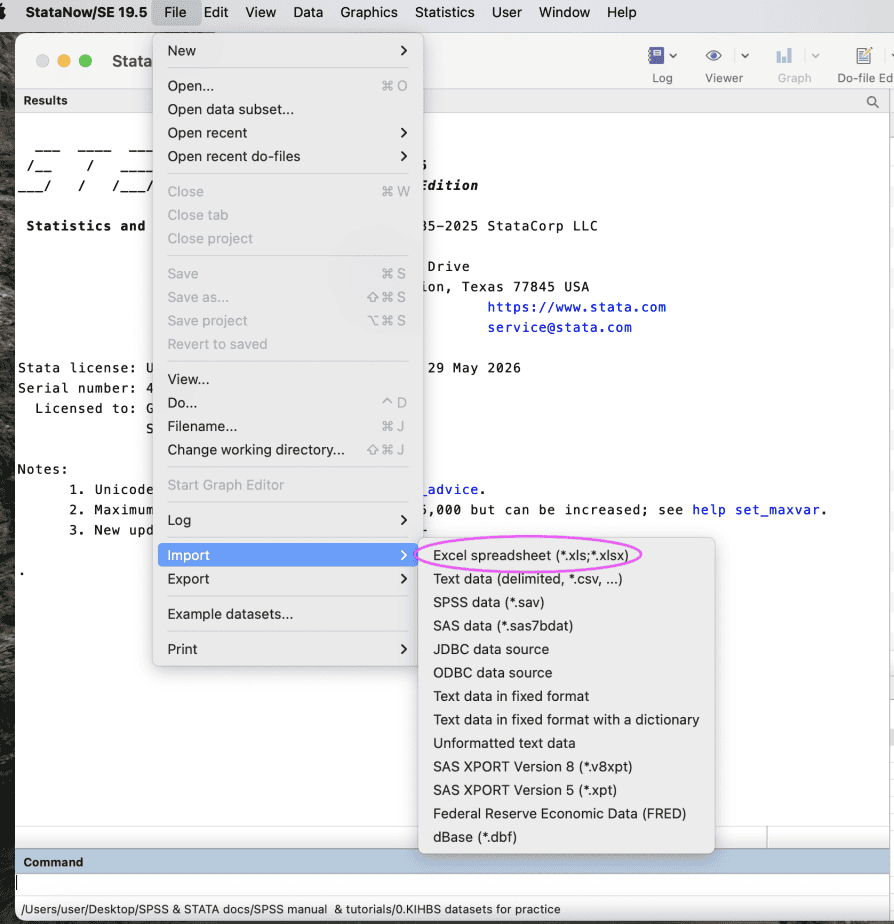
Task: Click Change working directory menu item
Action: pos(256,450)
